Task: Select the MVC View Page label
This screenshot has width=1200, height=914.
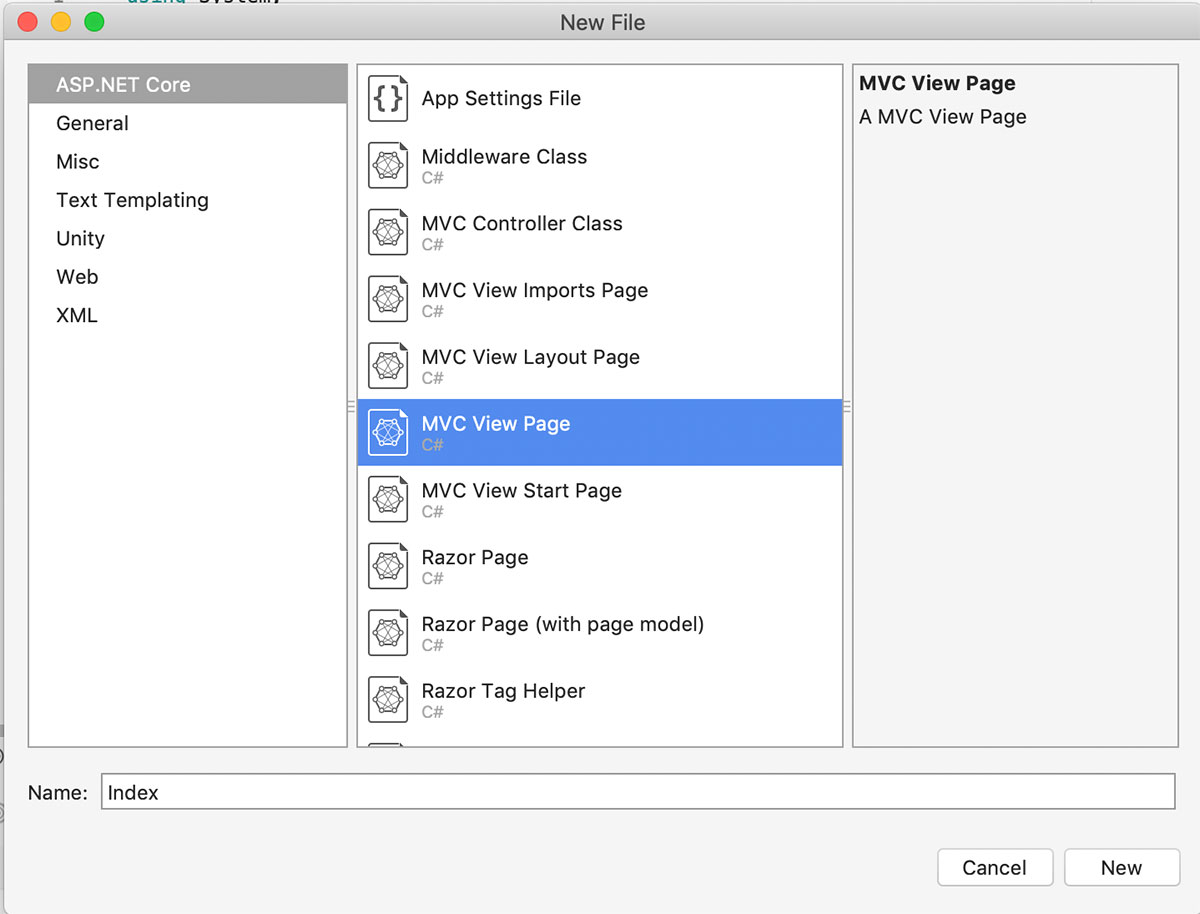Action: [x=496, y=424]
